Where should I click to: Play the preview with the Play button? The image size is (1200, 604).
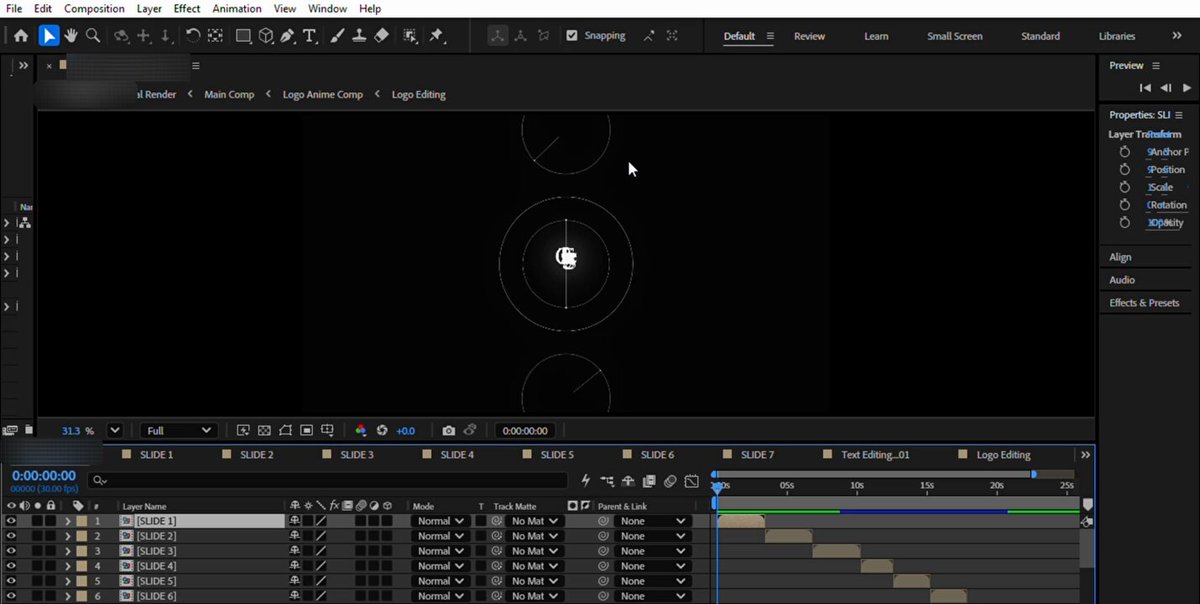tap(1187, 88)
